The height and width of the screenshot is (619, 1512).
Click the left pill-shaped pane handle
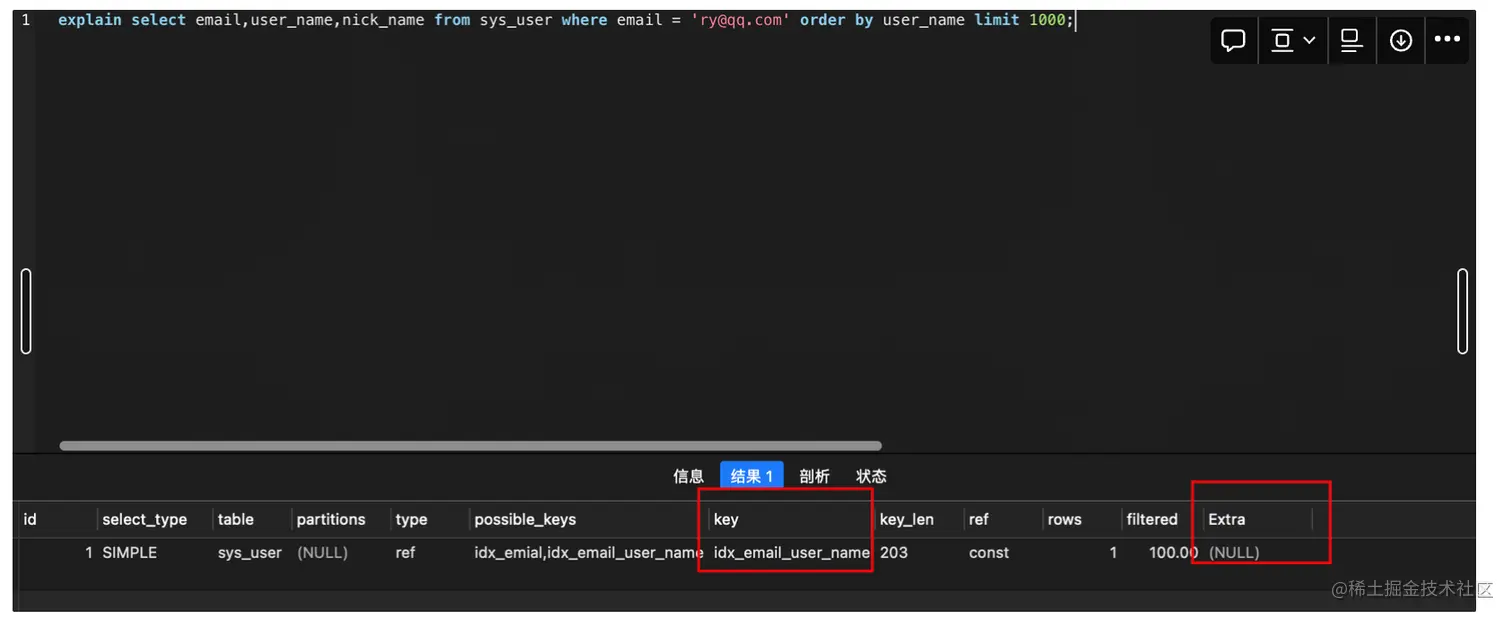click(26, 311)
